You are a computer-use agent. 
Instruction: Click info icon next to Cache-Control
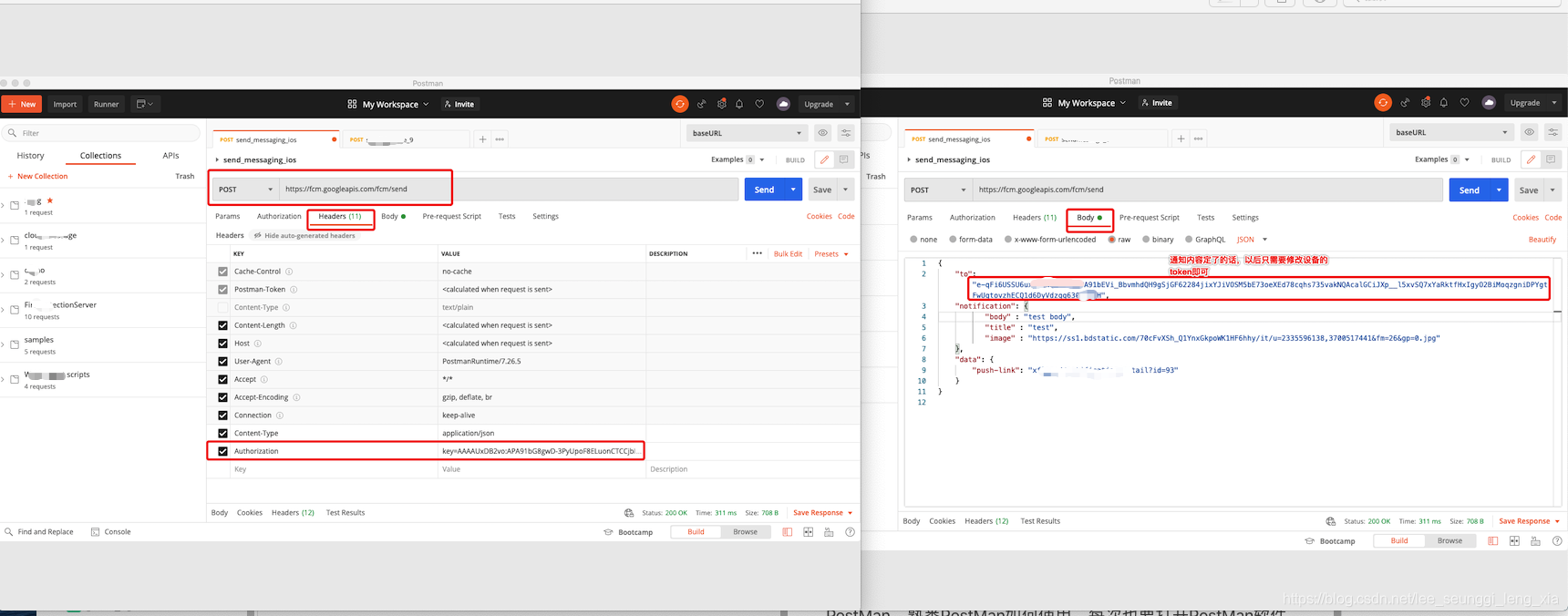[x=289, y=272]
